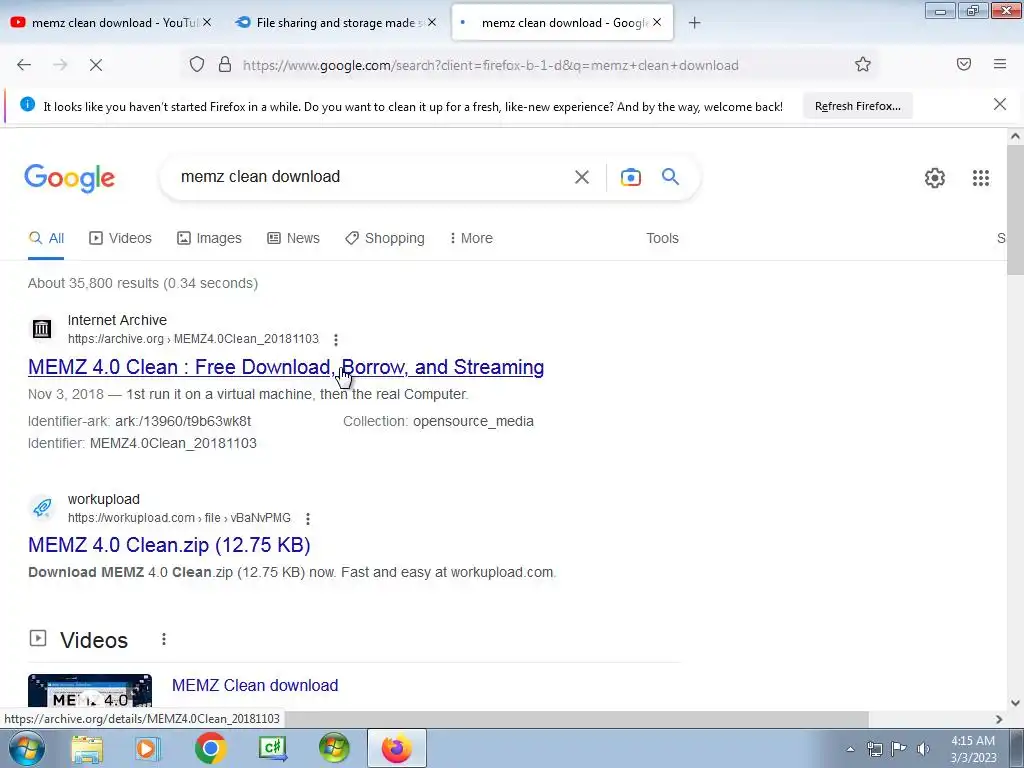The width and height of the screenshot is (1024, 768).
Task: Select the Shopping search filter
Action: 385,238
